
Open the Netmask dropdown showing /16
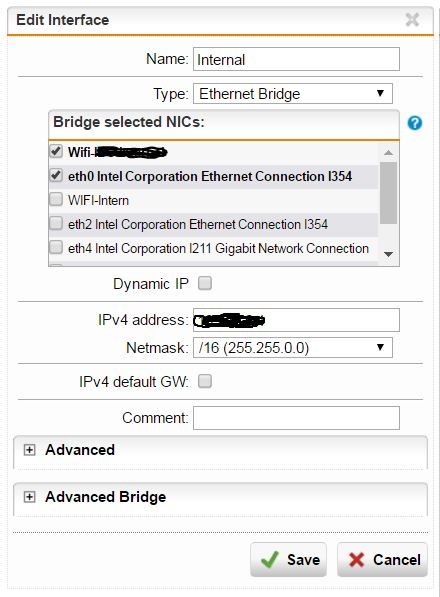point(293,348)
